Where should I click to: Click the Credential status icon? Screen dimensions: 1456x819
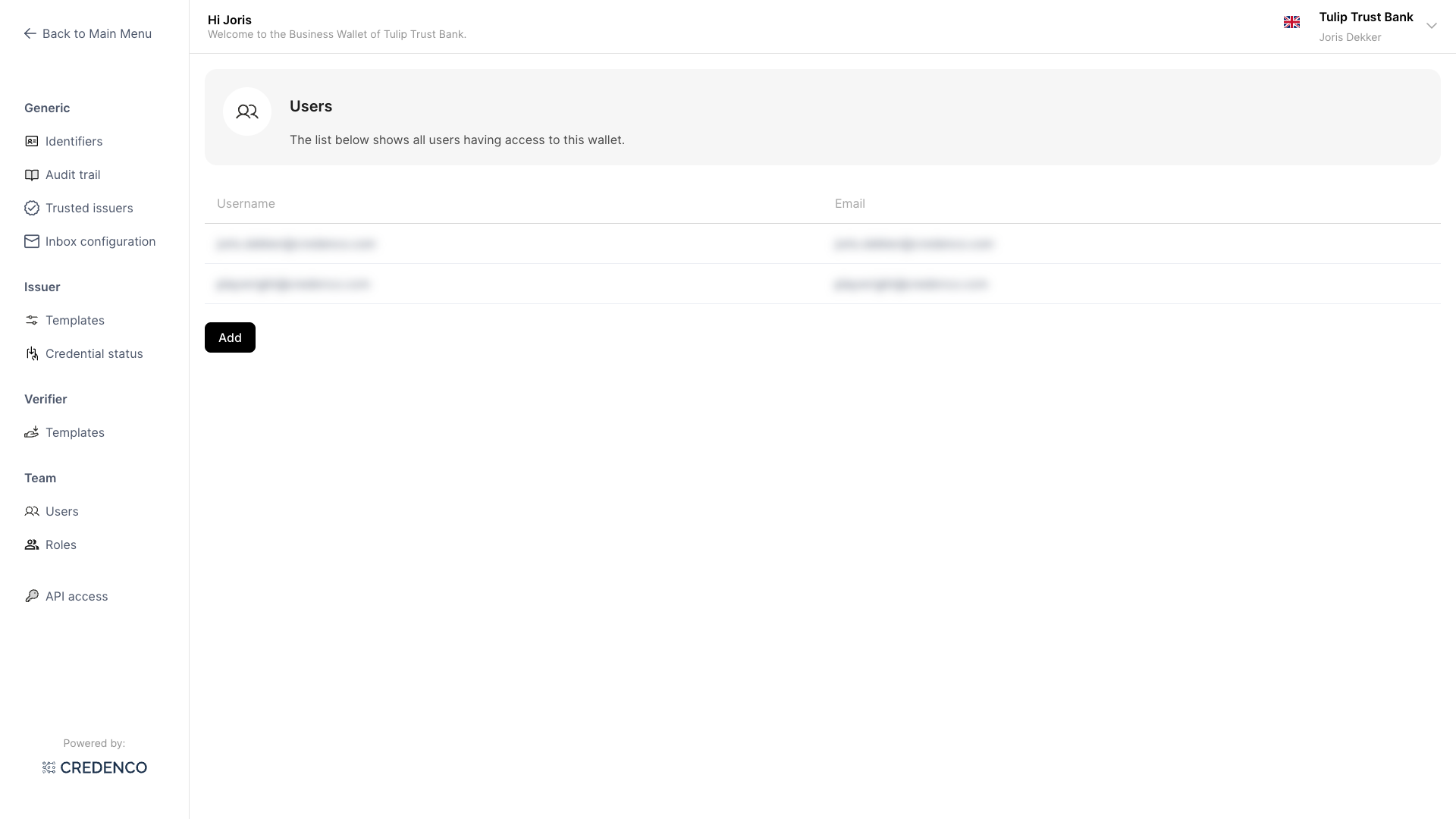click(x=32, y=354)
